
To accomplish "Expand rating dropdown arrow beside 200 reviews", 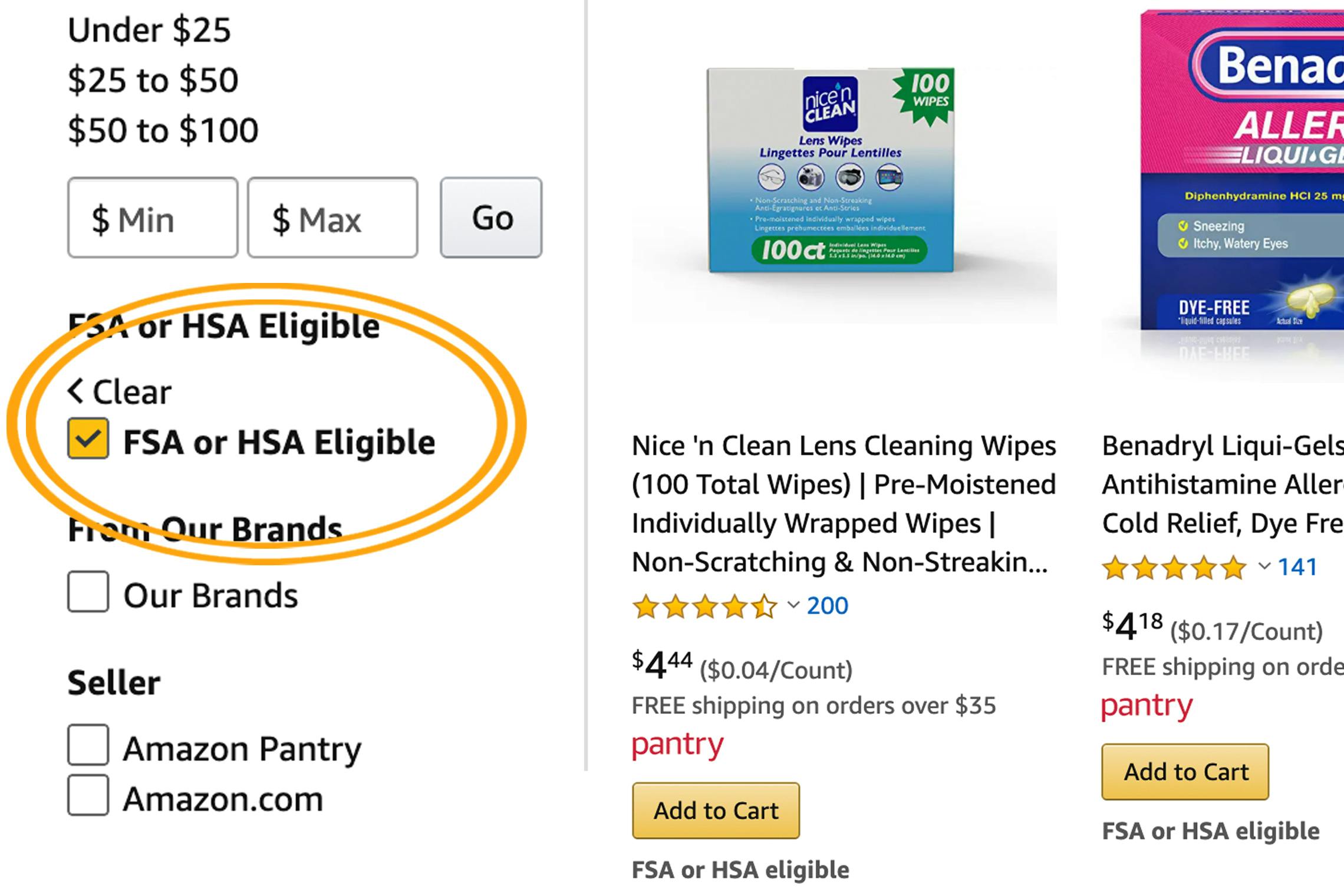I will (x=793, y=605).
